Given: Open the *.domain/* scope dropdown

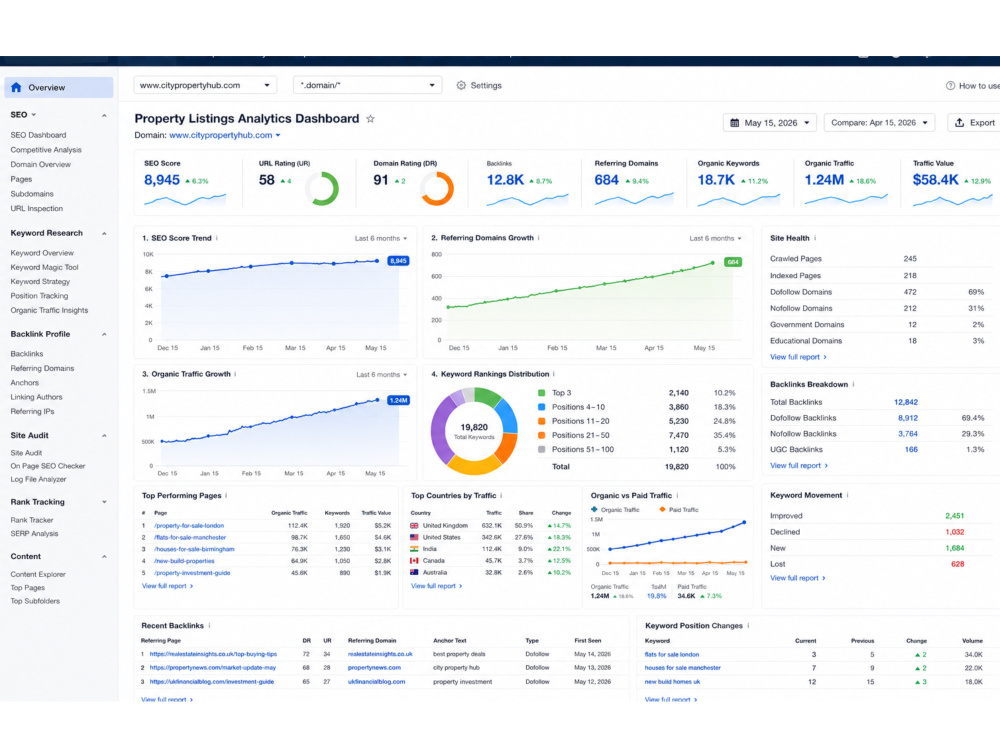Looking at the screenshot, I should [x=367, y=85].
